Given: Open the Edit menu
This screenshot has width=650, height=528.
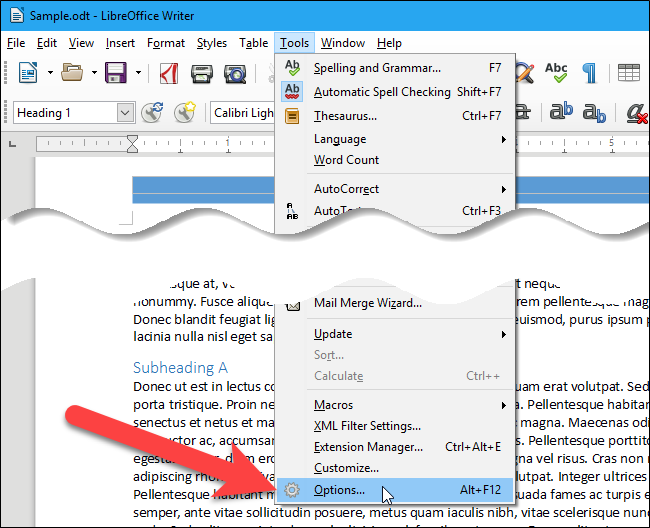Looking at the screenshot, I should tap(47, 43).
